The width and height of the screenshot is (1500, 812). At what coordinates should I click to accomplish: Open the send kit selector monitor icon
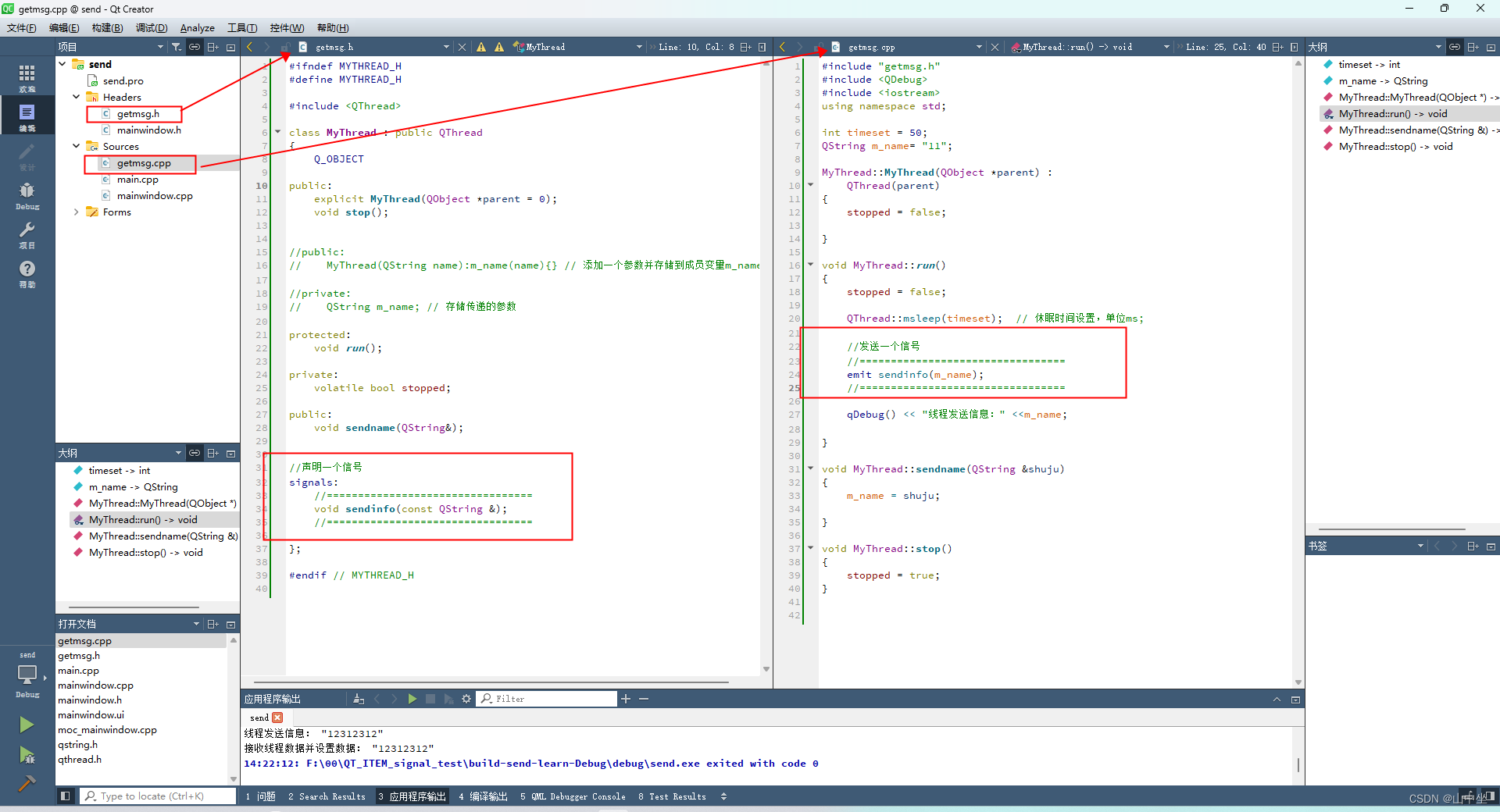point(27,675)
